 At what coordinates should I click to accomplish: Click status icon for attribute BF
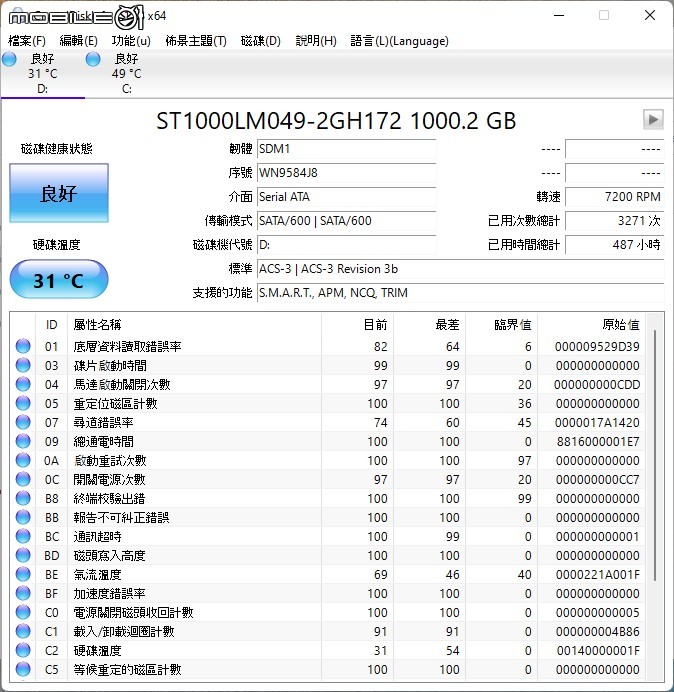tap(23, 593)
